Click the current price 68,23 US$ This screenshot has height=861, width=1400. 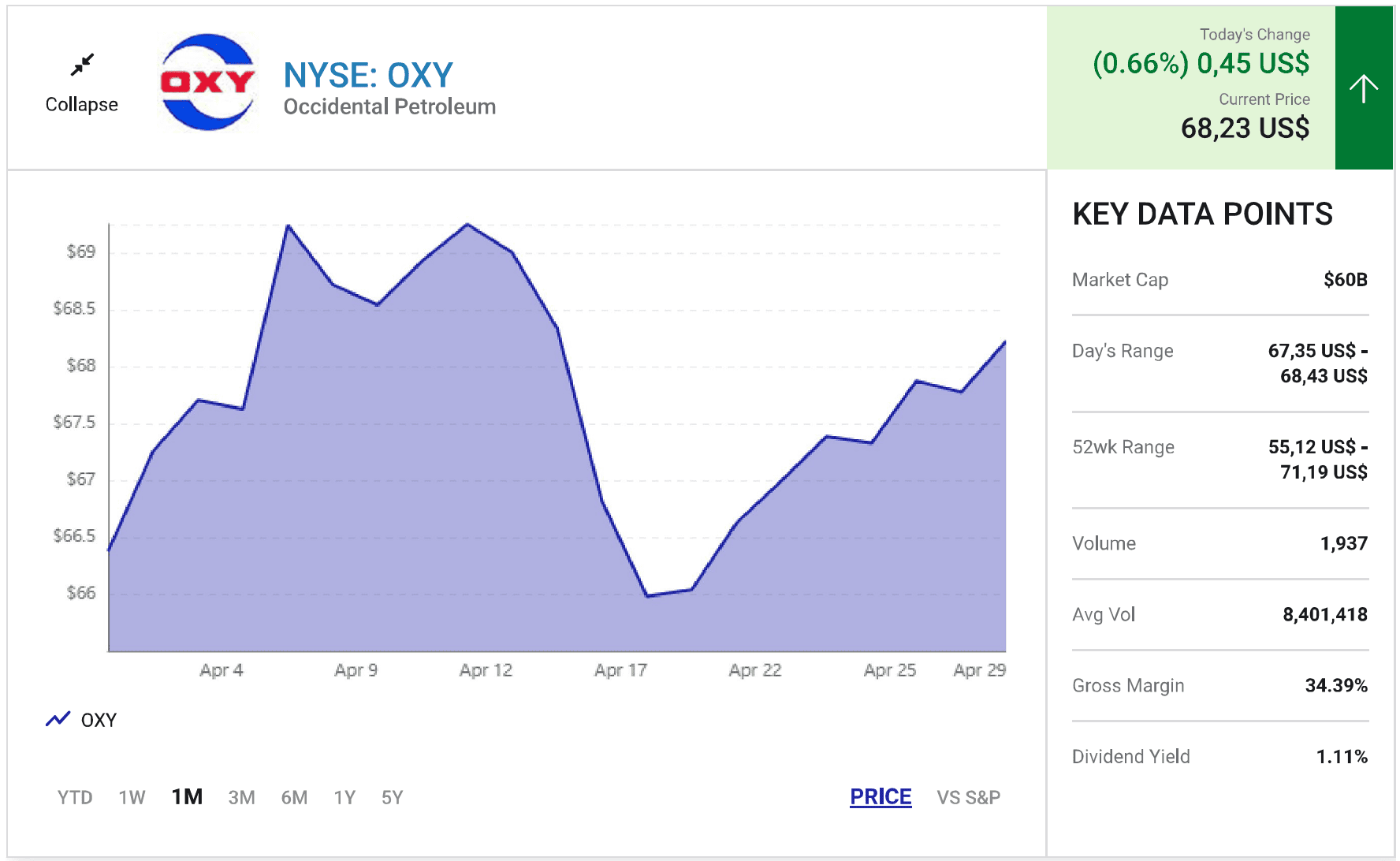[1245, 128]
